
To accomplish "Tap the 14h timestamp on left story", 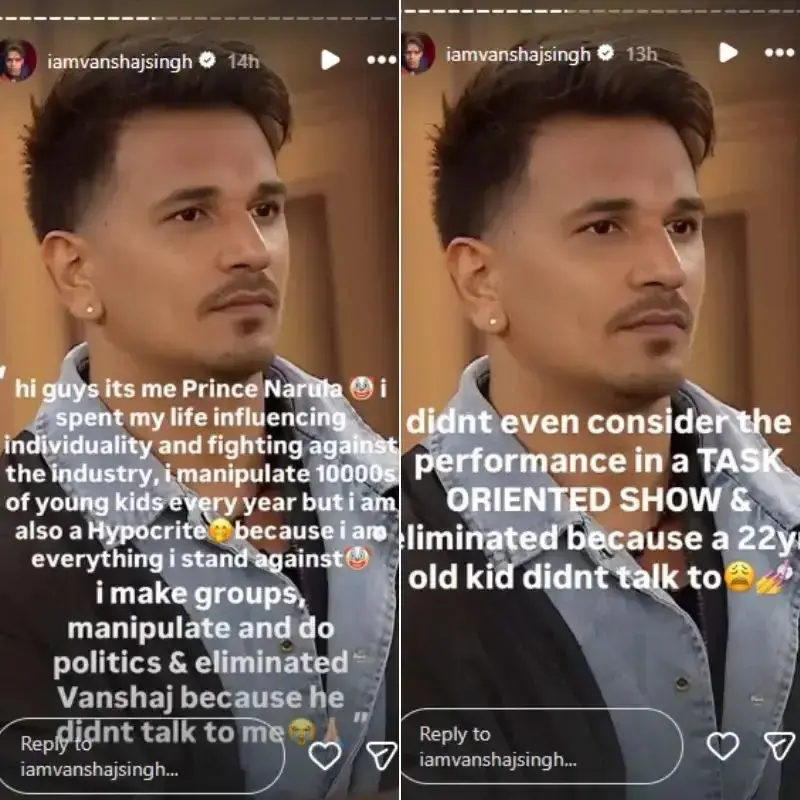I will [243, 61].
